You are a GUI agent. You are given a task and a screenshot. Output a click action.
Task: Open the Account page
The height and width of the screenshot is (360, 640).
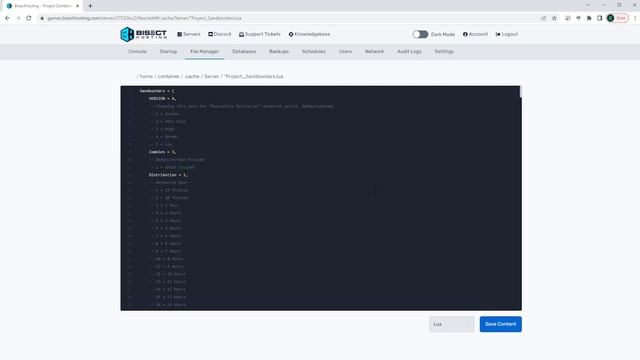coord(475,34)
